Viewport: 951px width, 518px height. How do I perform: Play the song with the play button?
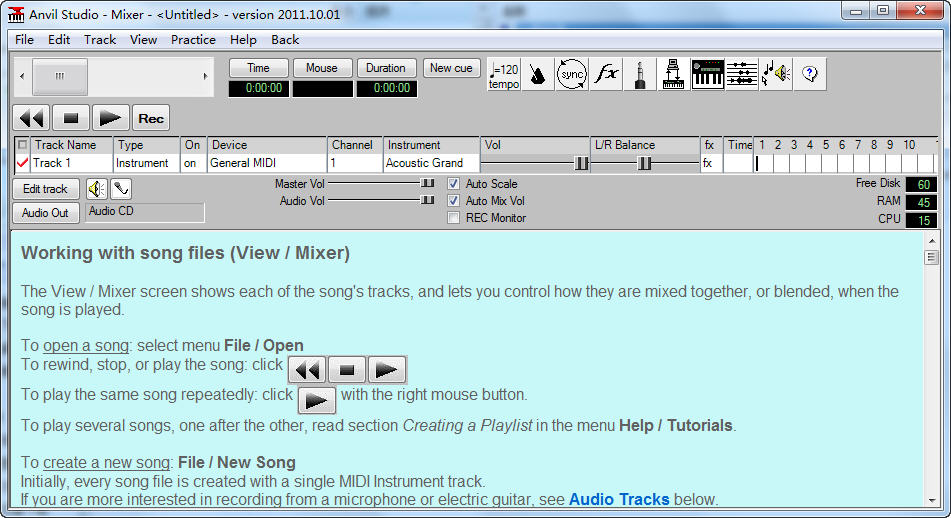pos(110,118)
